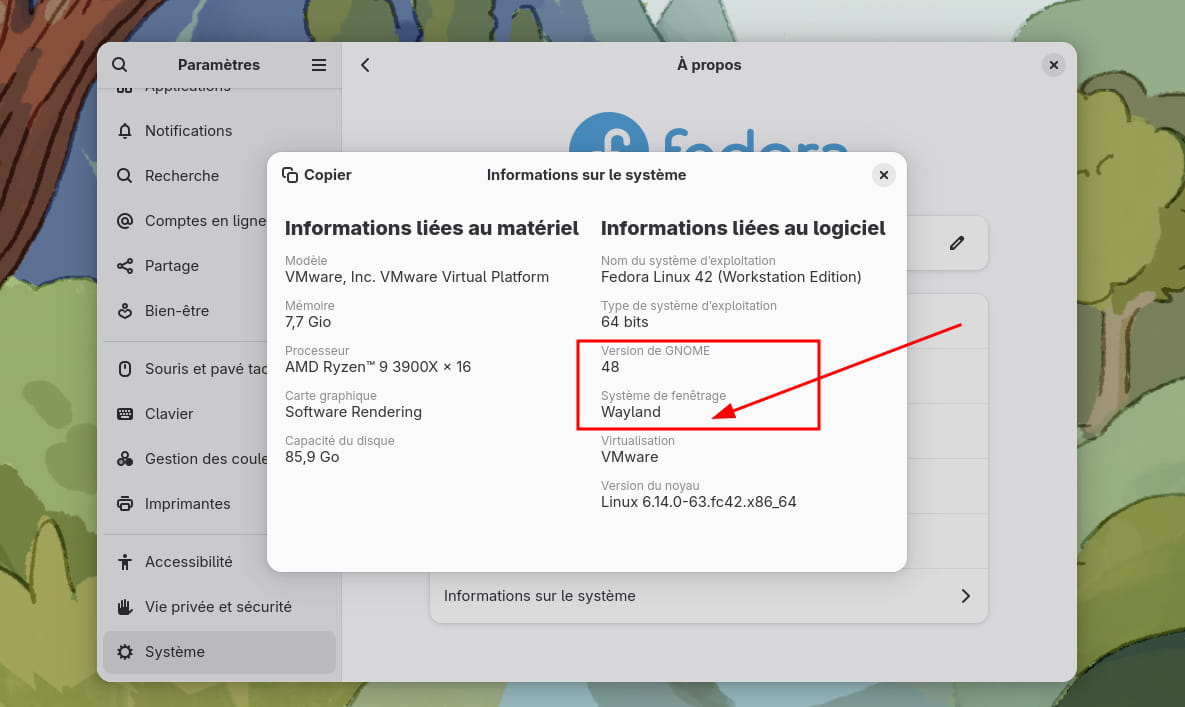
Task: Click the Version de GNOME label
Action: (x=655, y=350)
